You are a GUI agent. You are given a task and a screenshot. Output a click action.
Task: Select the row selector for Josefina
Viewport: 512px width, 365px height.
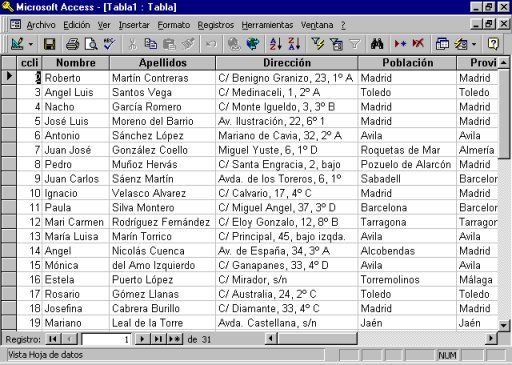click(x=9, y=308)
